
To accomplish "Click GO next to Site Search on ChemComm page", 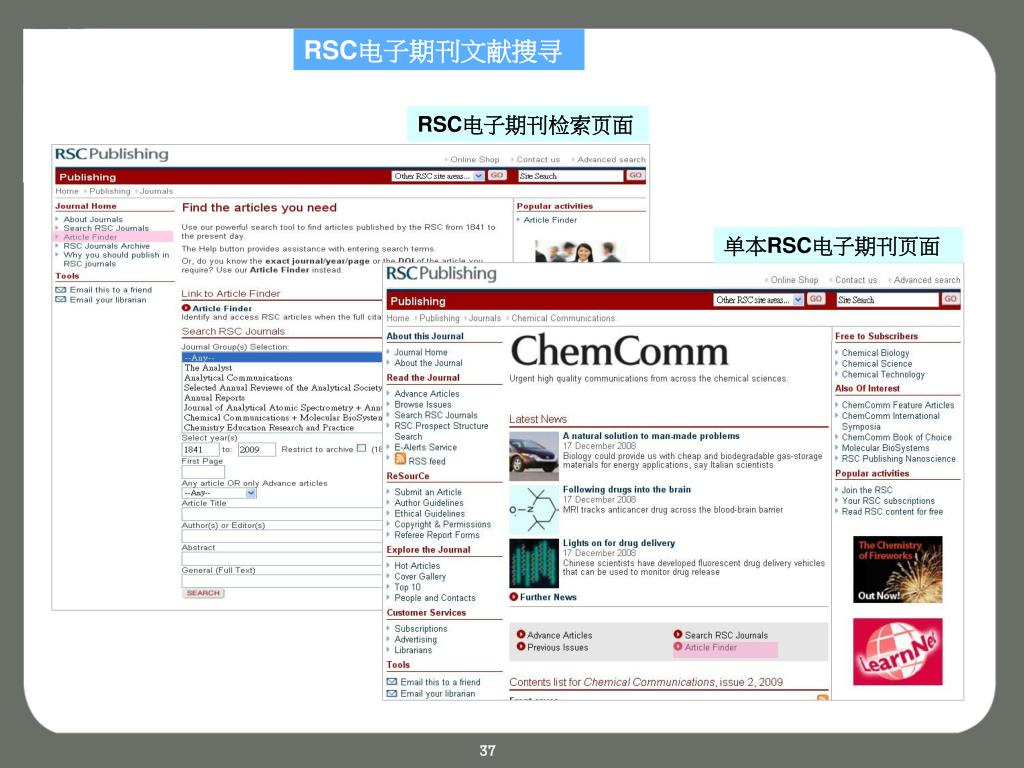I will [x=950, y=299].
